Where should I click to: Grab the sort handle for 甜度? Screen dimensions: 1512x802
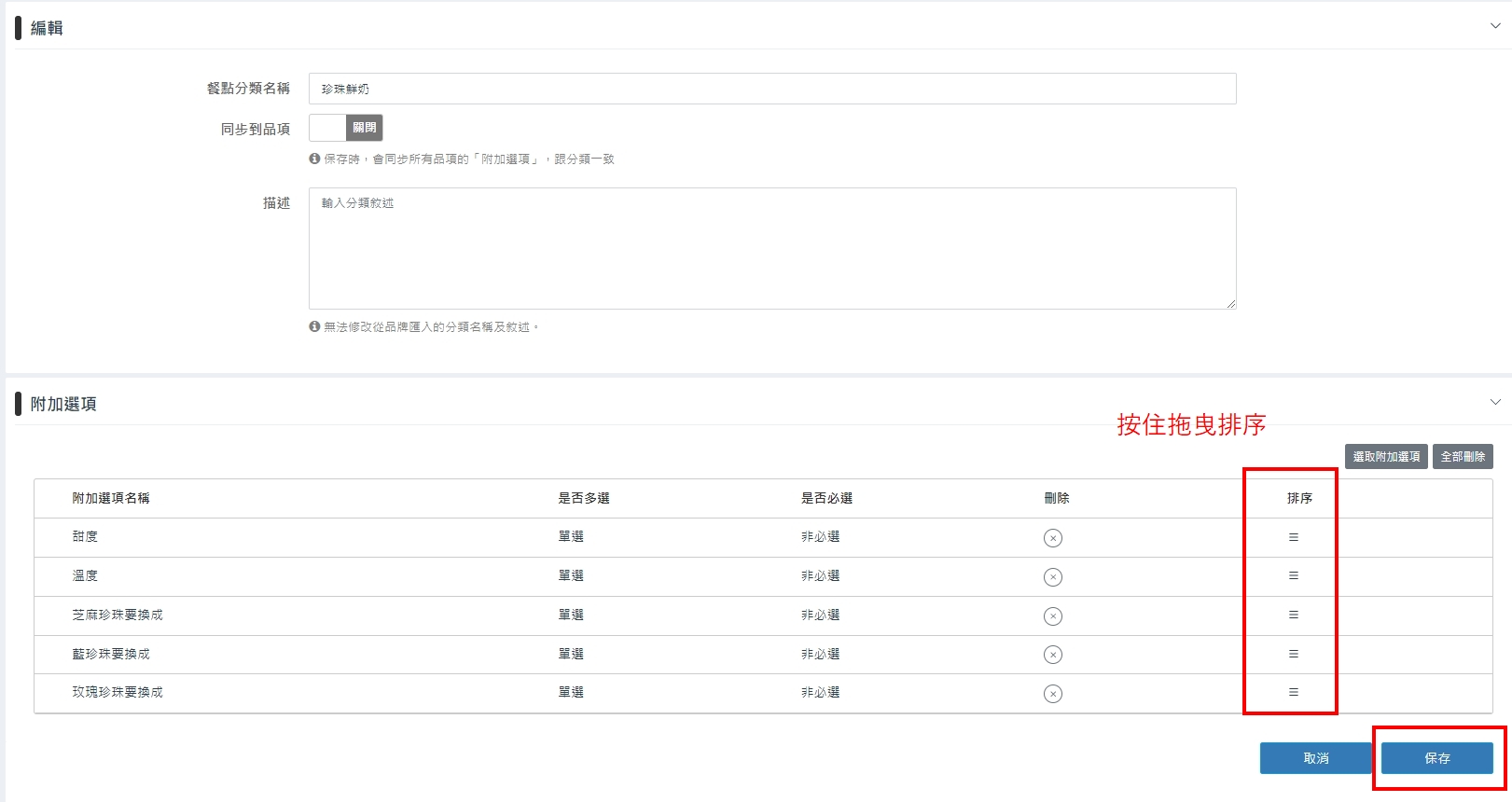tap(1293, 537)
